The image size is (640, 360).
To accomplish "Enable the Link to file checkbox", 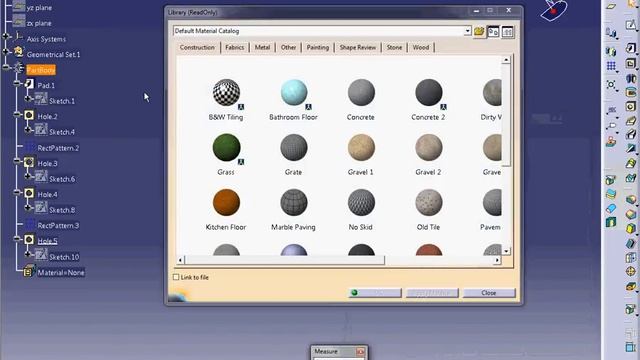I will [176, 277].
